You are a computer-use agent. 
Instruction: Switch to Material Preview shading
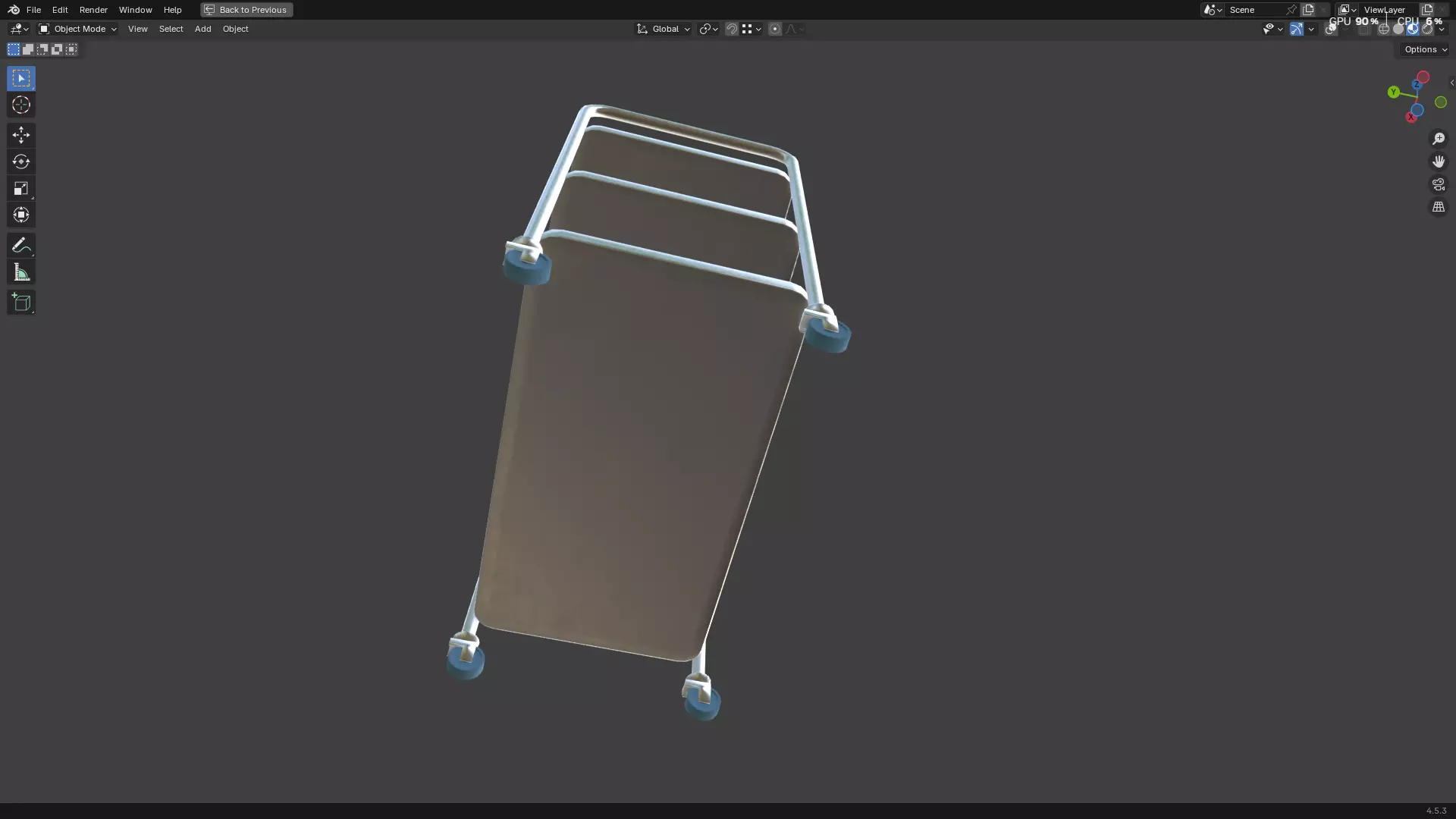[x=1413, y=29]
